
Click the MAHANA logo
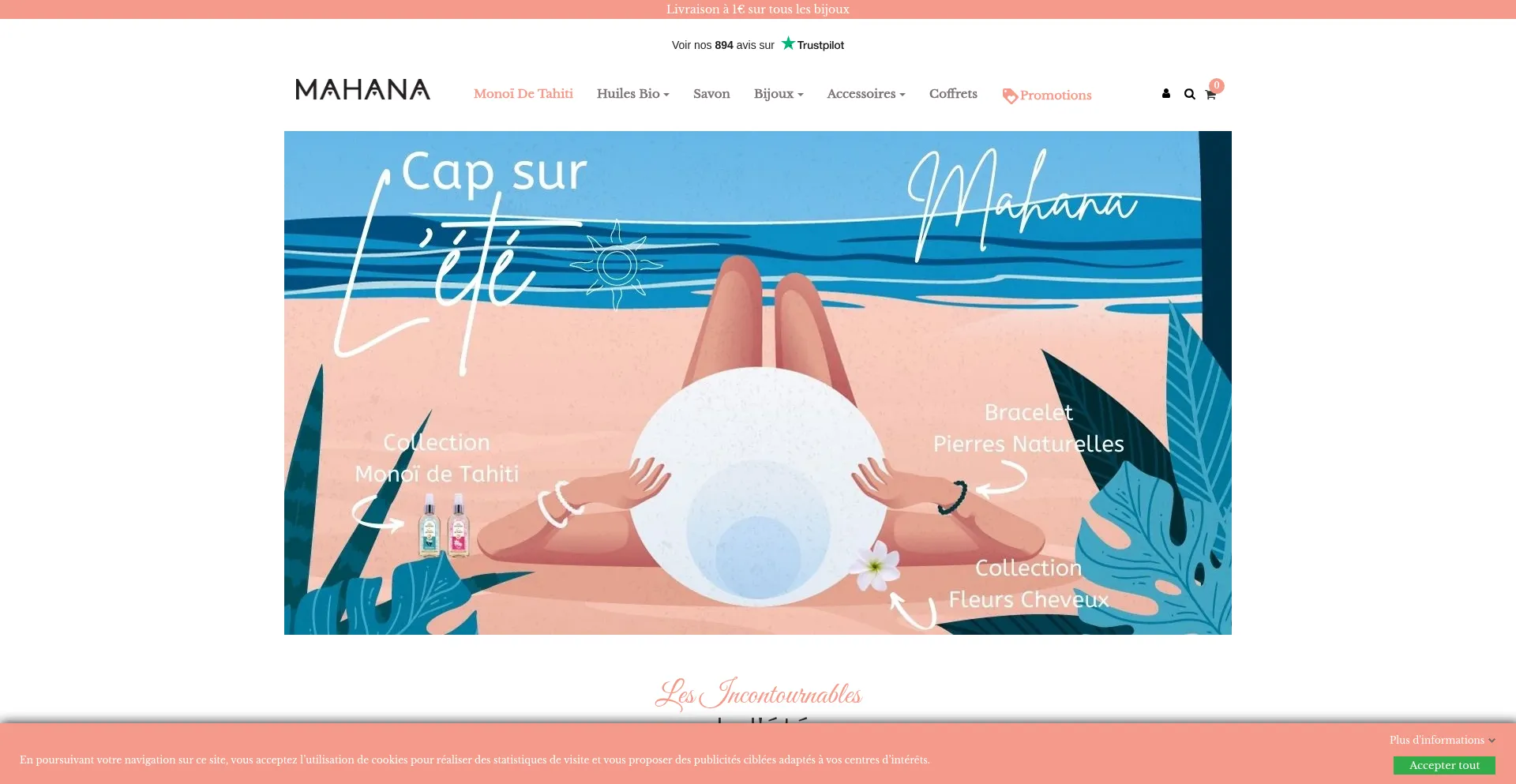(362, 89)
